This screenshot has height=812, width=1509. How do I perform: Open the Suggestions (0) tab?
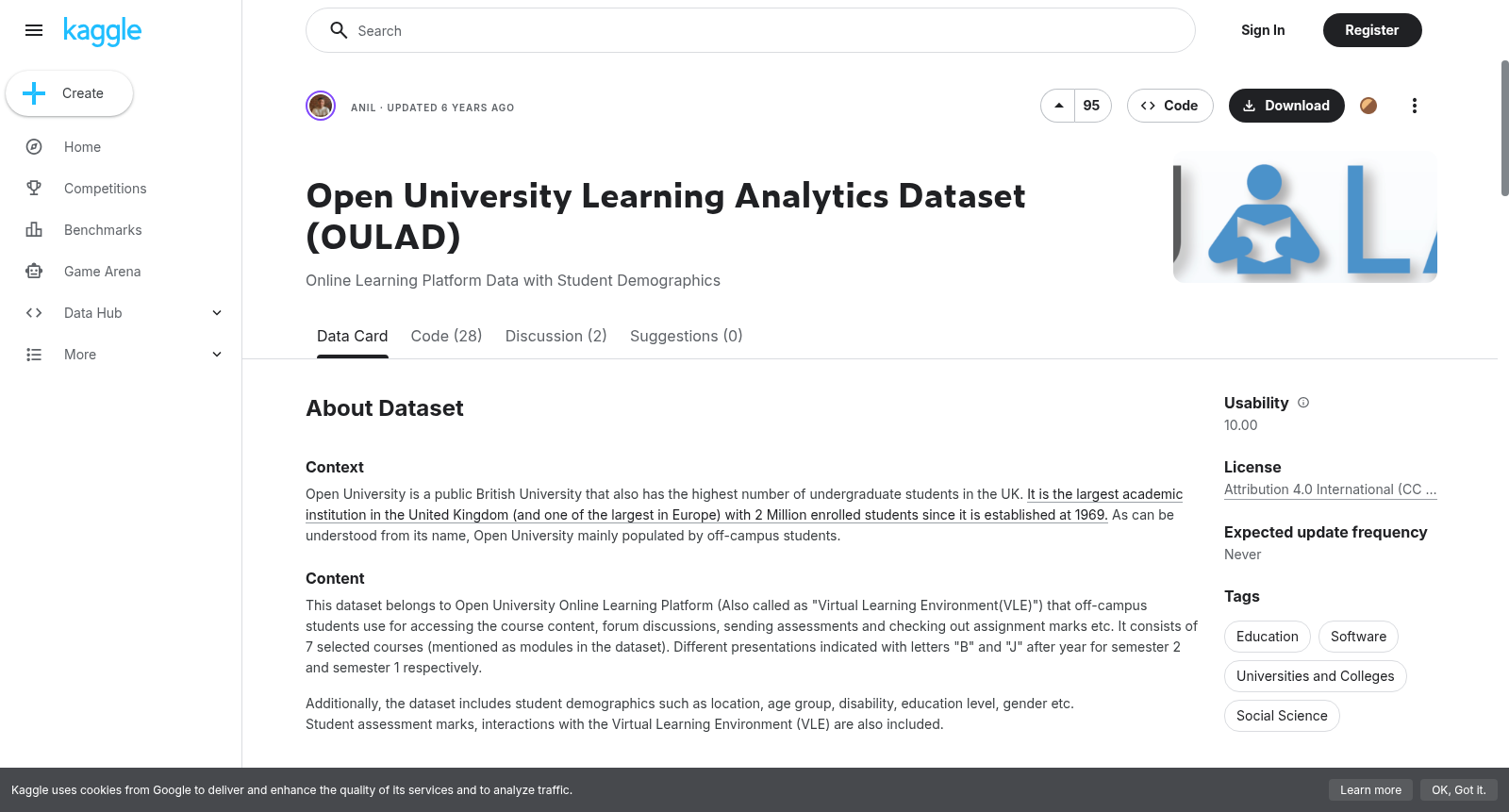(686, 336)
